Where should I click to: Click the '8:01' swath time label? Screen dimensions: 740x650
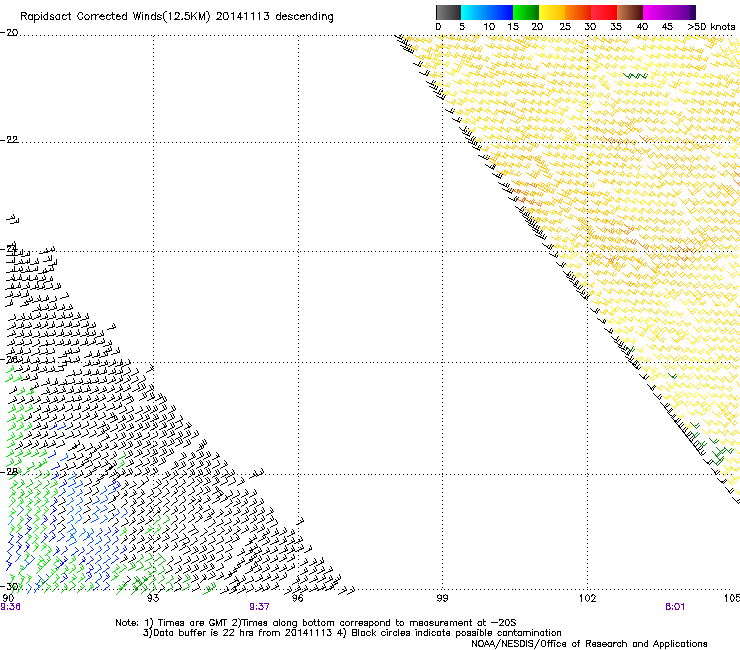click(675, 607)
